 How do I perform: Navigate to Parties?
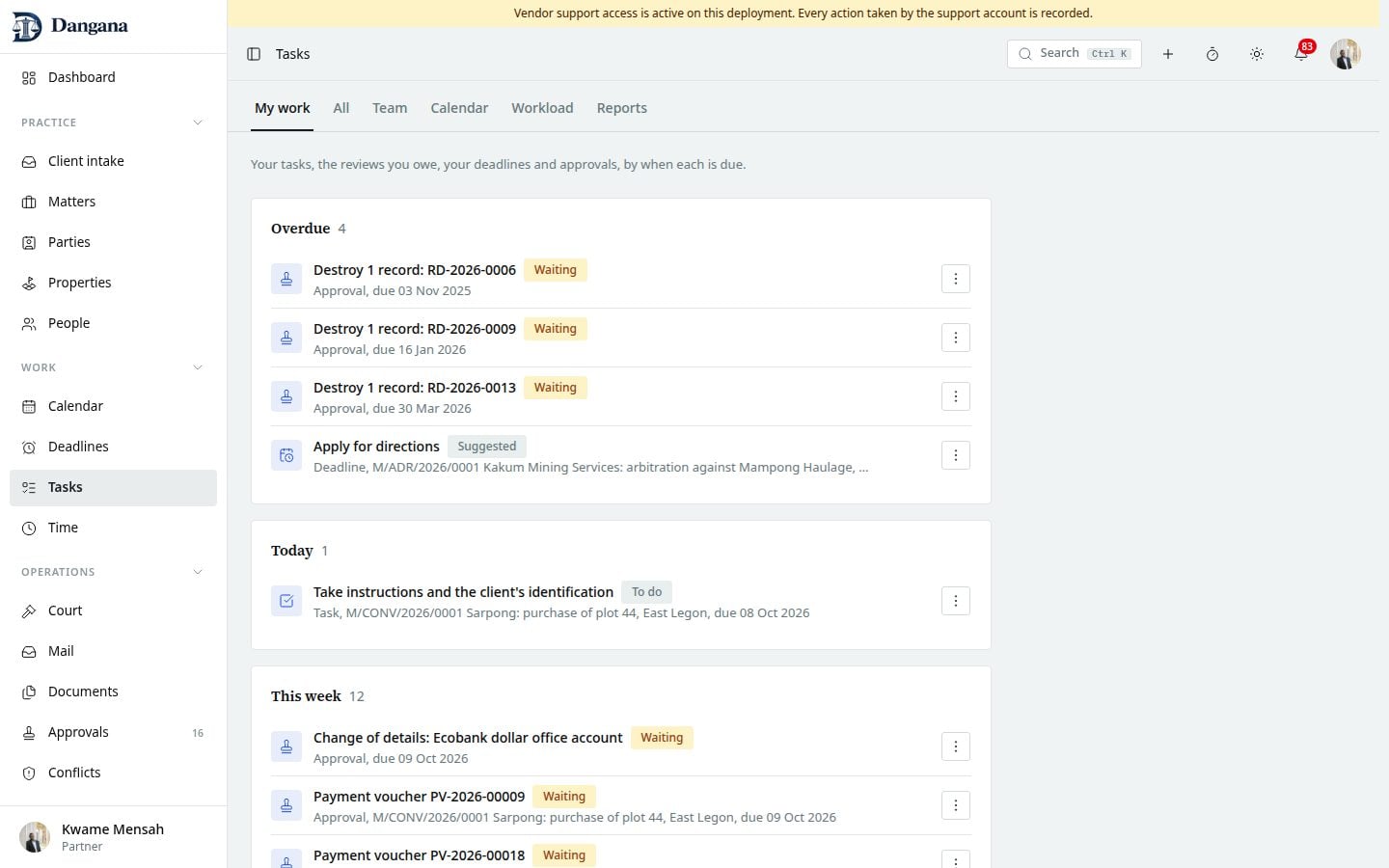(113, 242)
